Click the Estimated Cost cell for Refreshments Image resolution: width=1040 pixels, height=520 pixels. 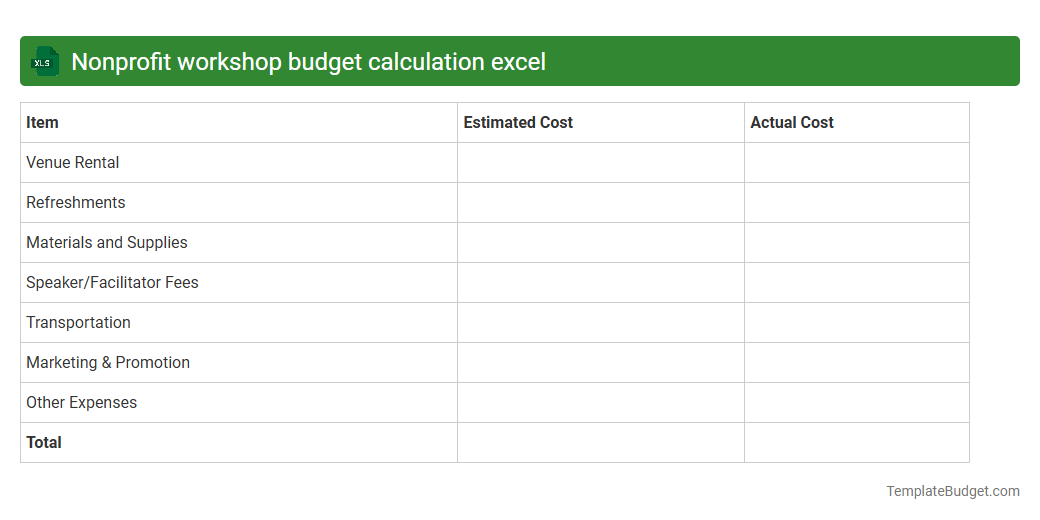point(601,202)
